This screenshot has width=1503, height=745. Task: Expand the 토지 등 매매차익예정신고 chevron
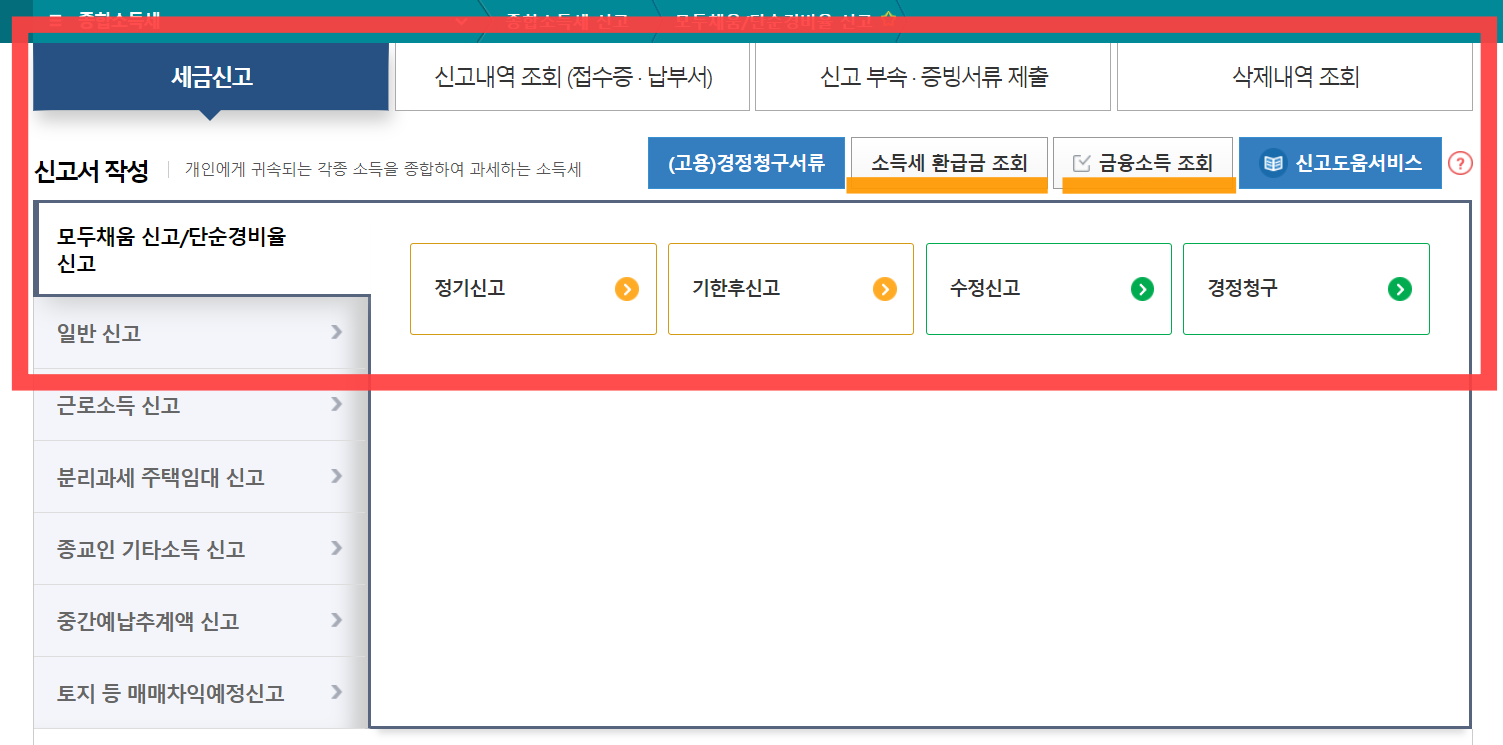click(x=337, y=692)
